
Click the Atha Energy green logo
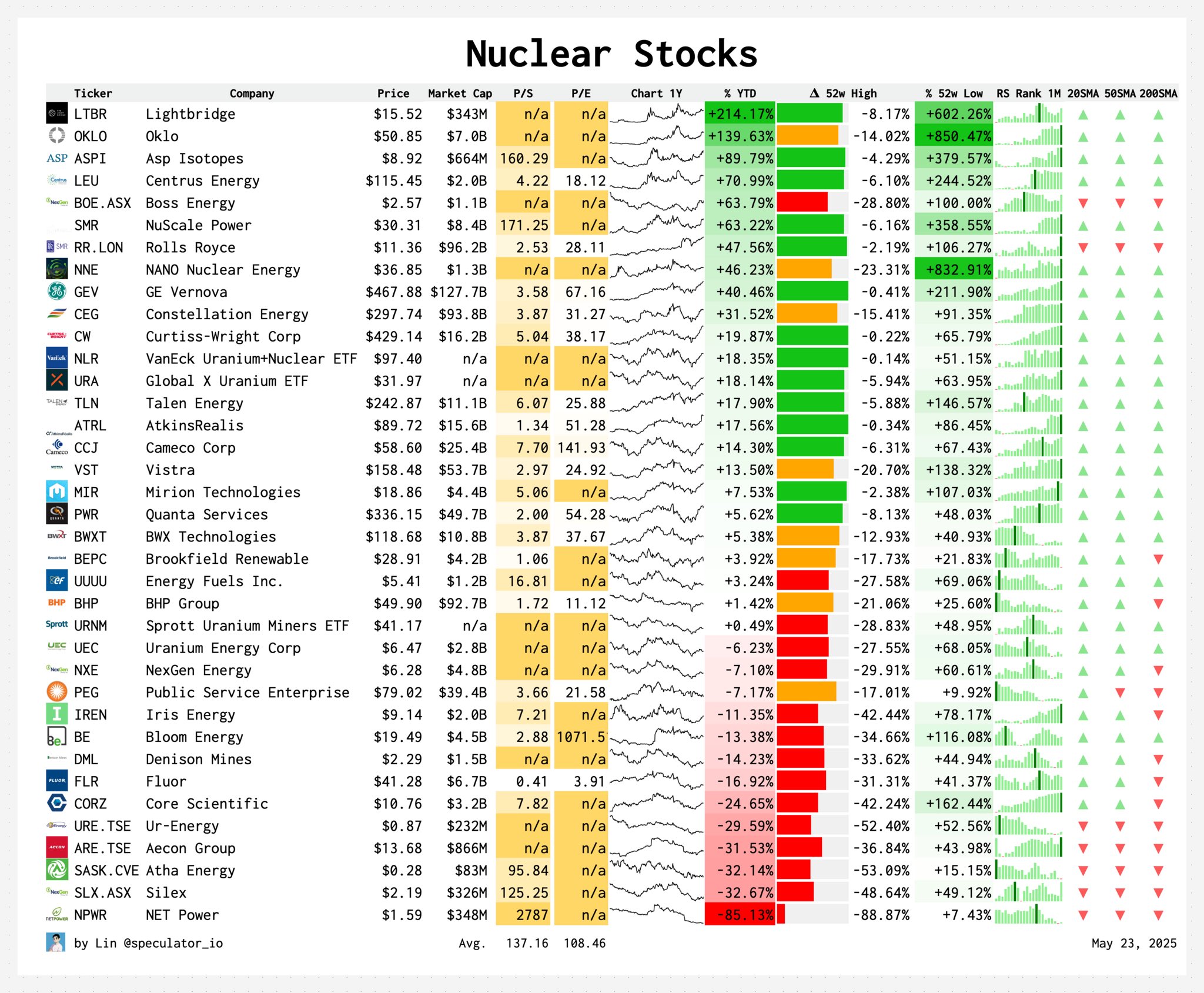pos(57,870)
